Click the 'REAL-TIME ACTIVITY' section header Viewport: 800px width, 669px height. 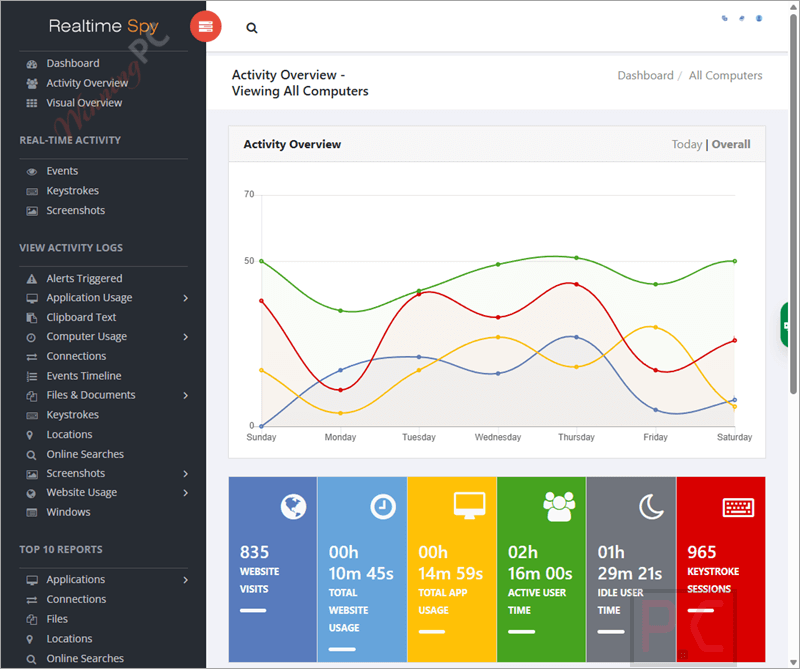click(x=70, y=140)
